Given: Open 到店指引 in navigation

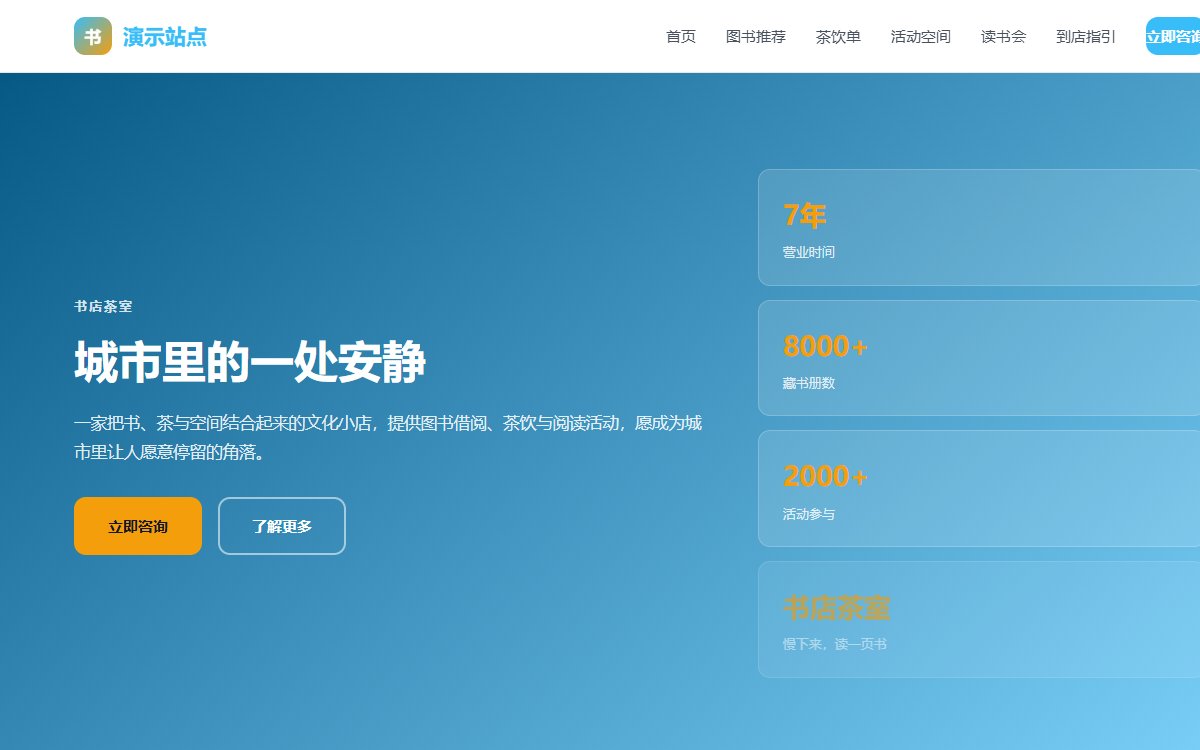Looking at the screenshot, I should click(1086, 37).
